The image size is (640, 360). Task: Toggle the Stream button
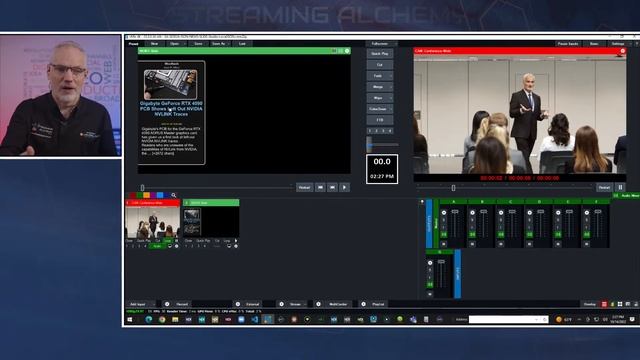pos(295,304)
